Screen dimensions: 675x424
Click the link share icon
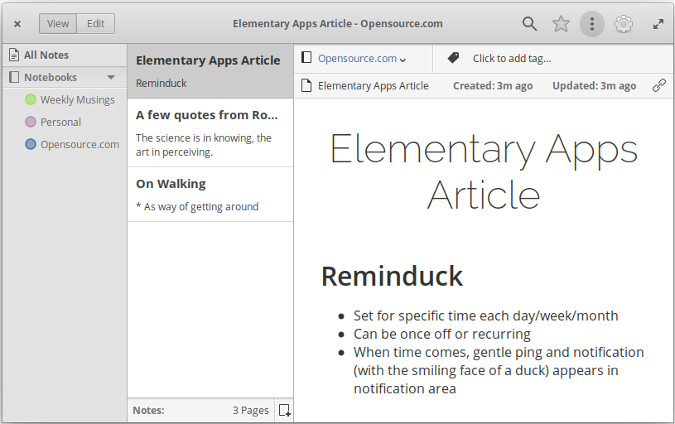[659, 86]
